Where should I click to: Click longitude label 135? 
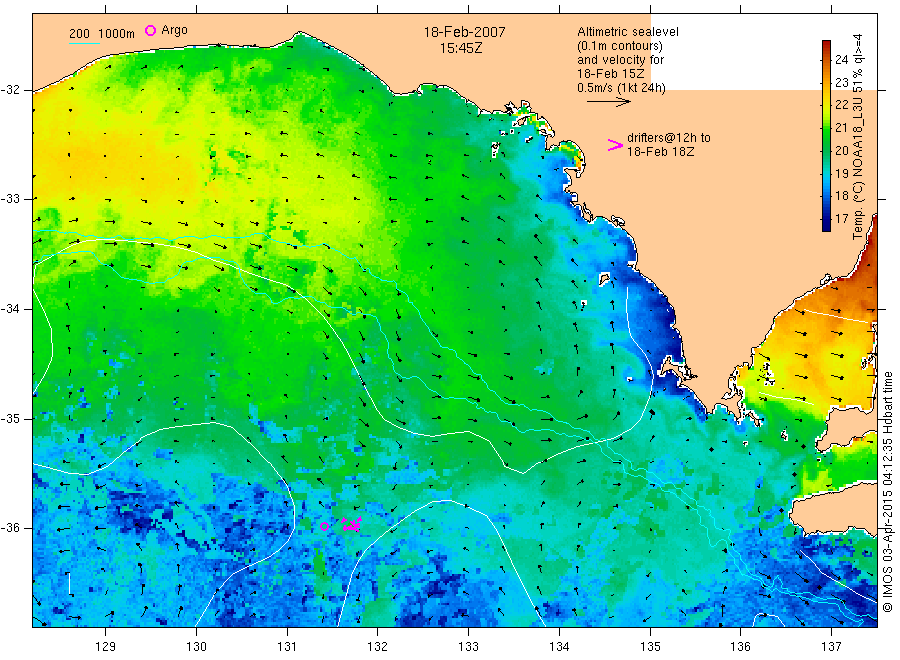[650, 647]
